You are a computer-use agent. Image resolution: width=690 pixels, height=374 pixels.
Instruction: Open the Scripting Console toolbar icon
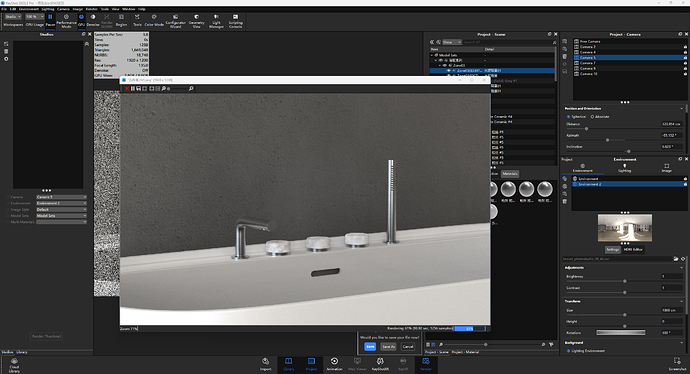235,21
